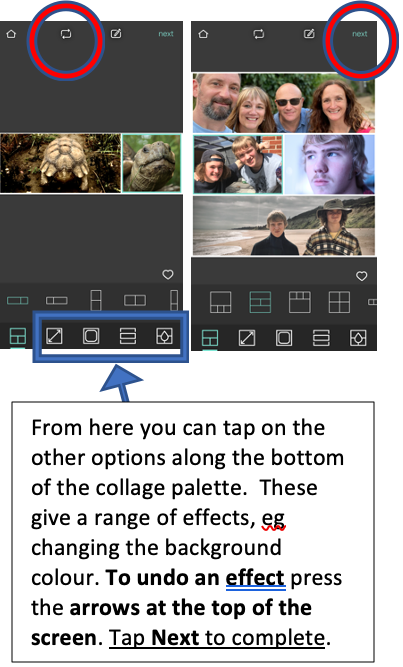
Task: Select the layout grid tab in right toolbar
Action: (210, 338)
